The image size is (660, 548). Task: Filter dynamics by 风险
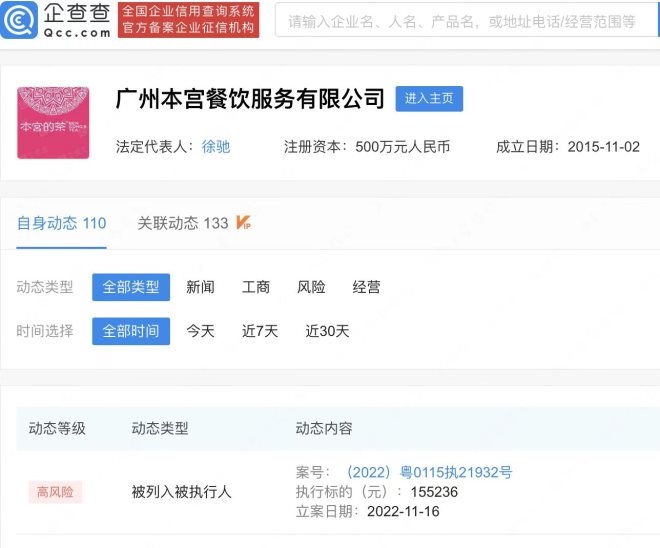311,287
